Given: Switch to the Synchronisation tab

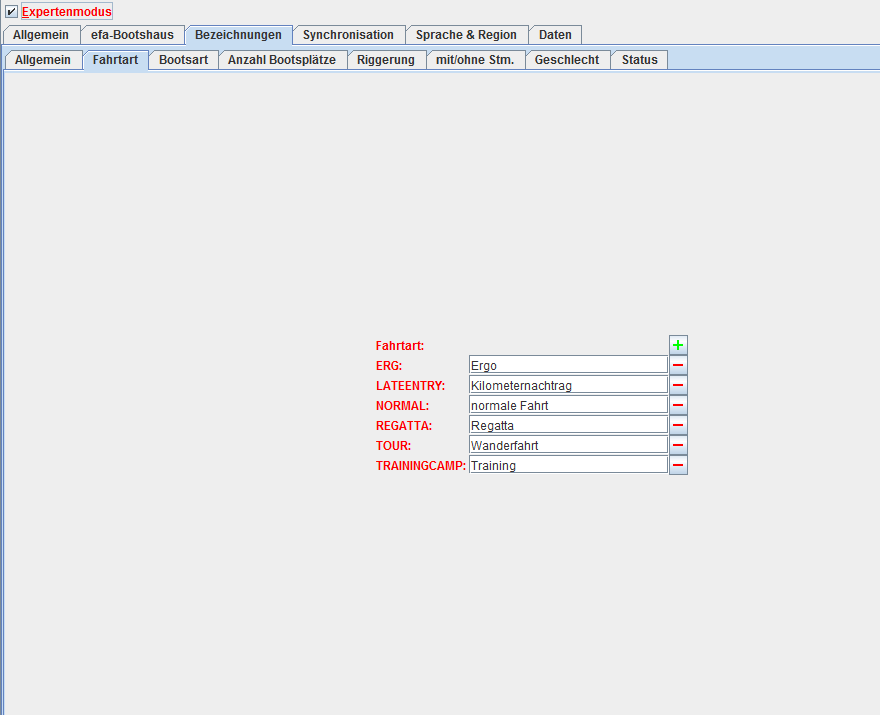Looking at the screenshot, I should (x=348, y=35).
